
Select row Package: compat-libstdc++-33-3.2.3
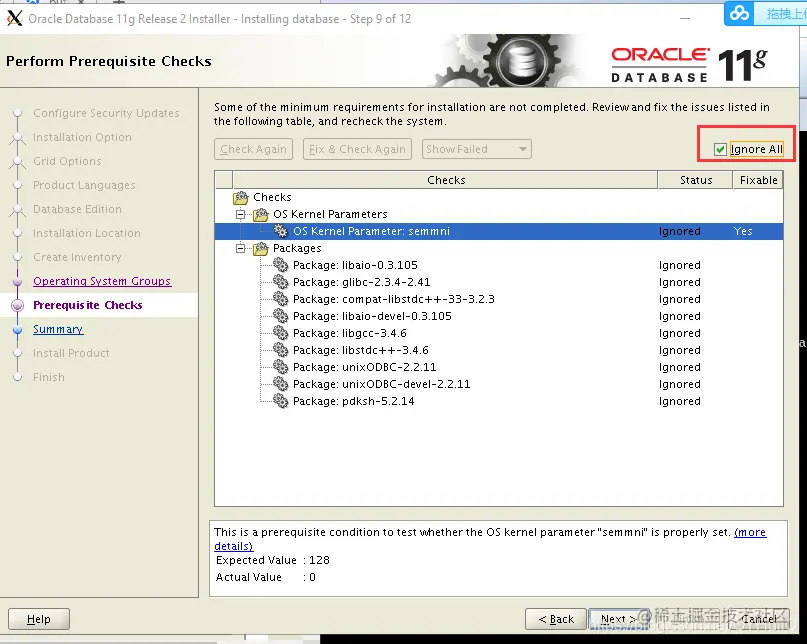click(x=499, y=299)
